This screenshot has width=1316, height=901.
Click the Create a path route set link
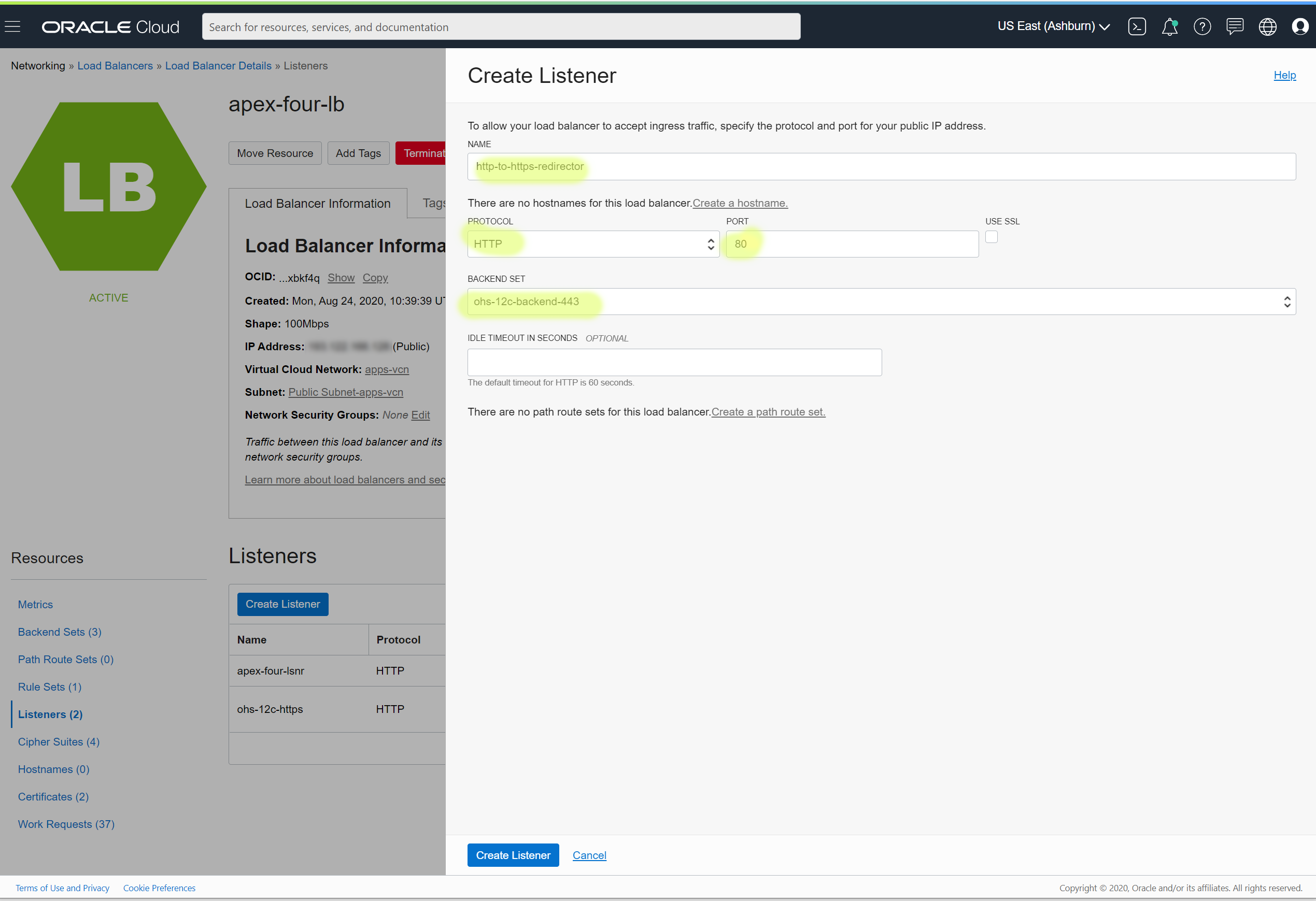tap(768, 412)
